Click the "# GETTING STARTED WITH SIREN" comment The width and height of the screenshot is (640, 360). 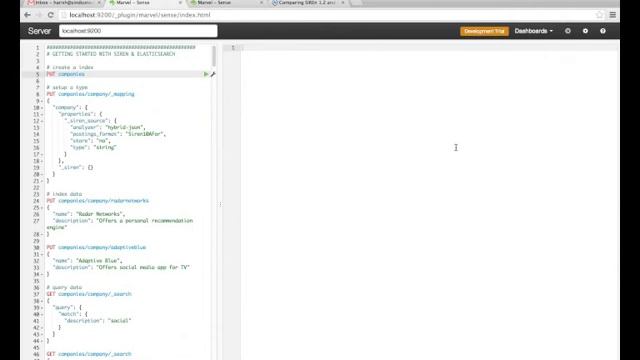(x=111, y=54)
